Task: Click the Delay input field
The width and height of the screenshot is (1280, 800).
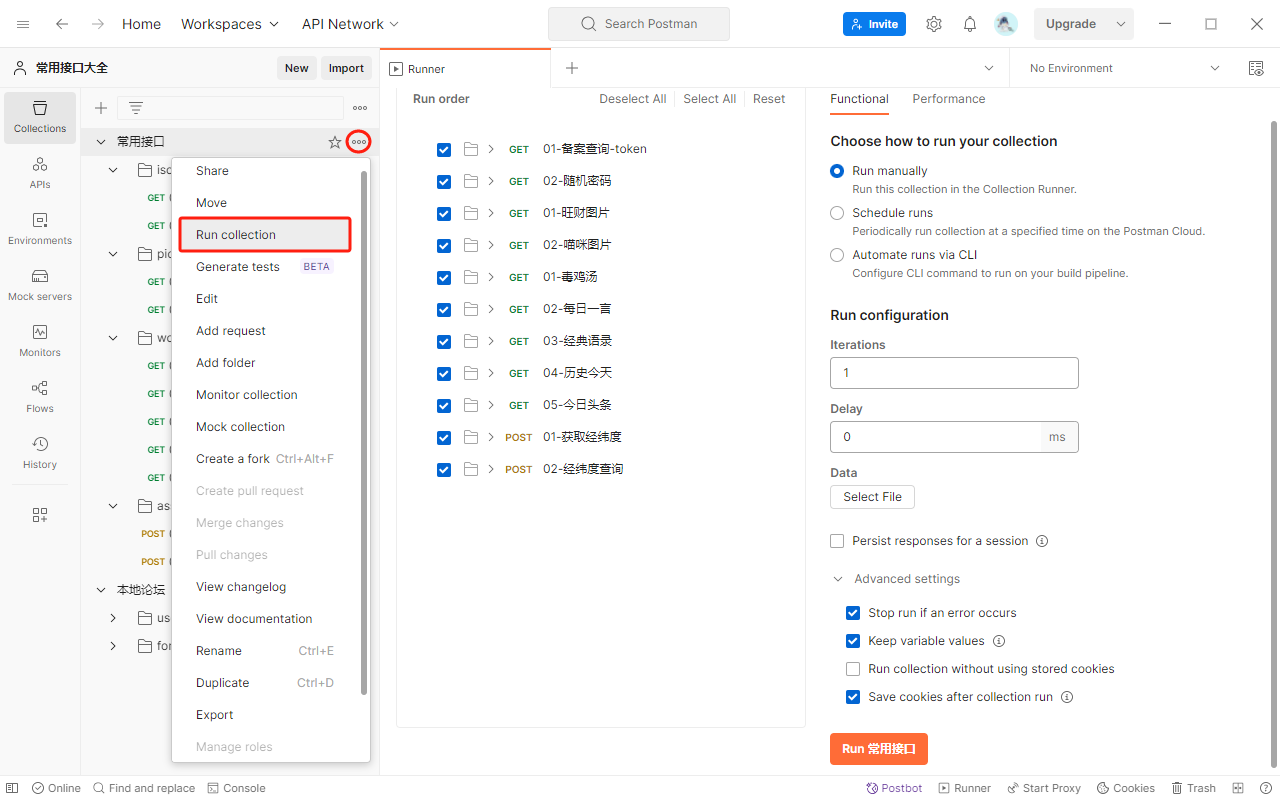Action: (x=936, y=437)
